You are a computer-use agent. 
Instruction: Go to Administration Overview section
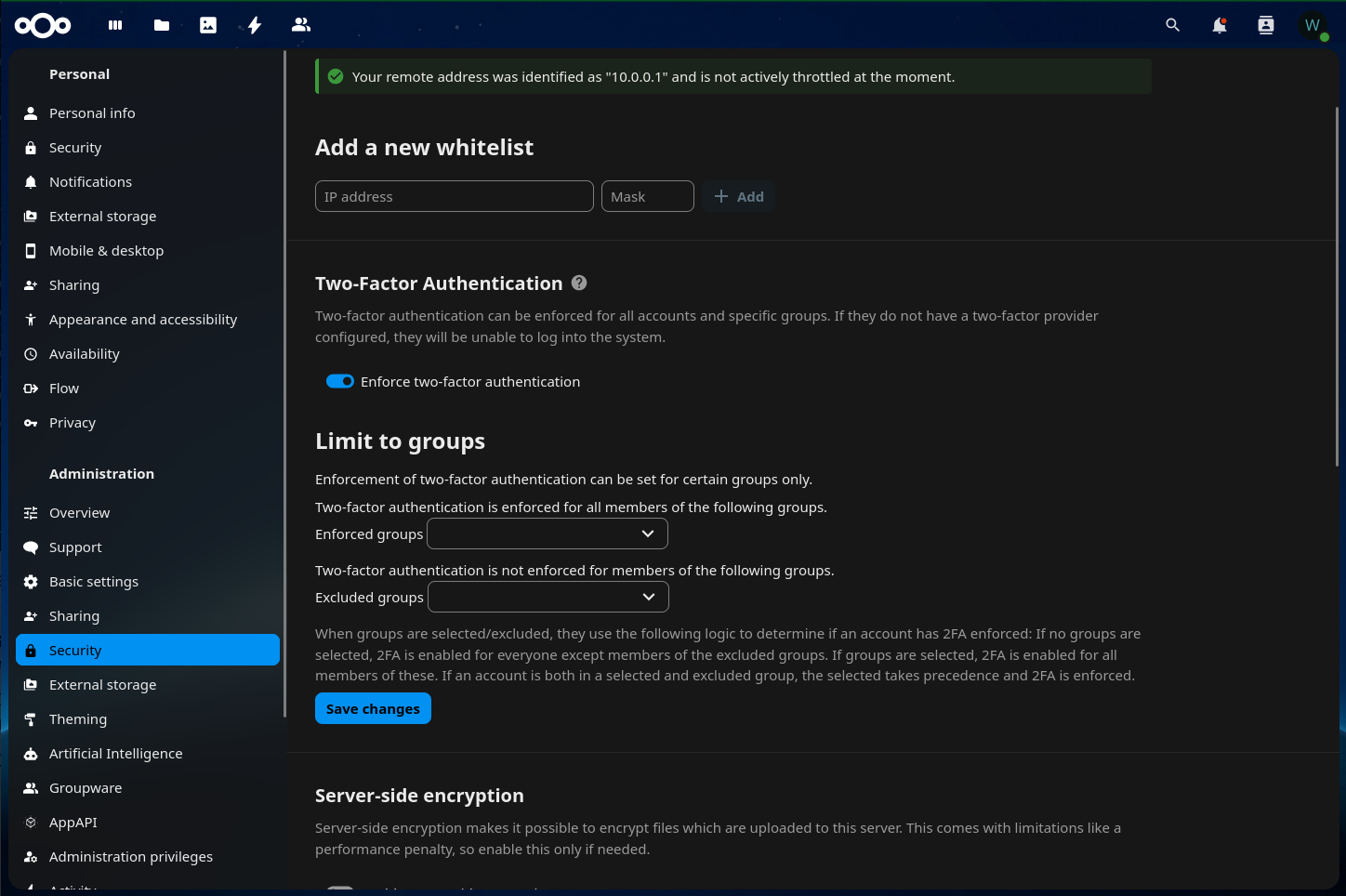pos(79,513)
